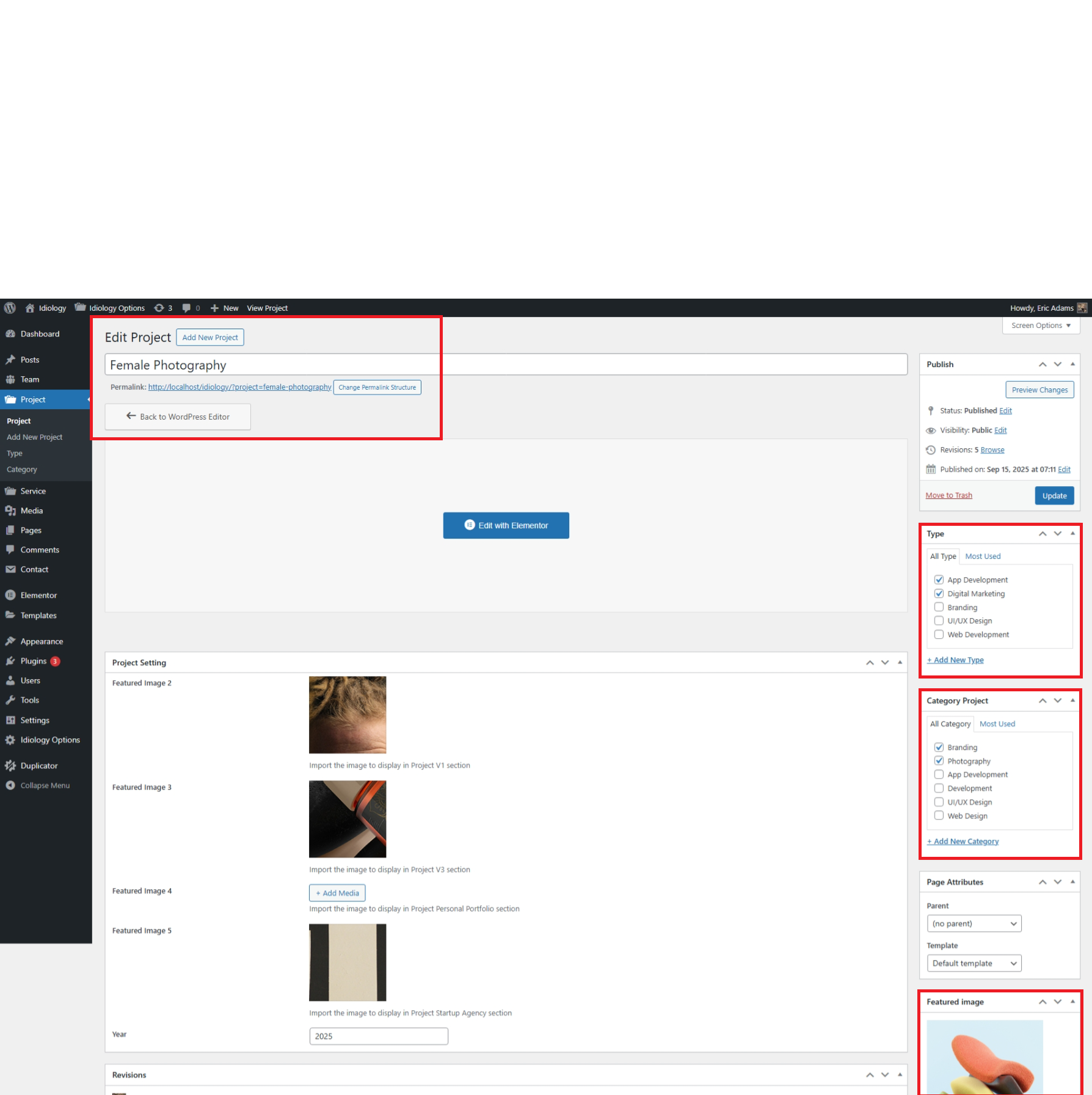Open the Media library from sidebar

point(32,511)
